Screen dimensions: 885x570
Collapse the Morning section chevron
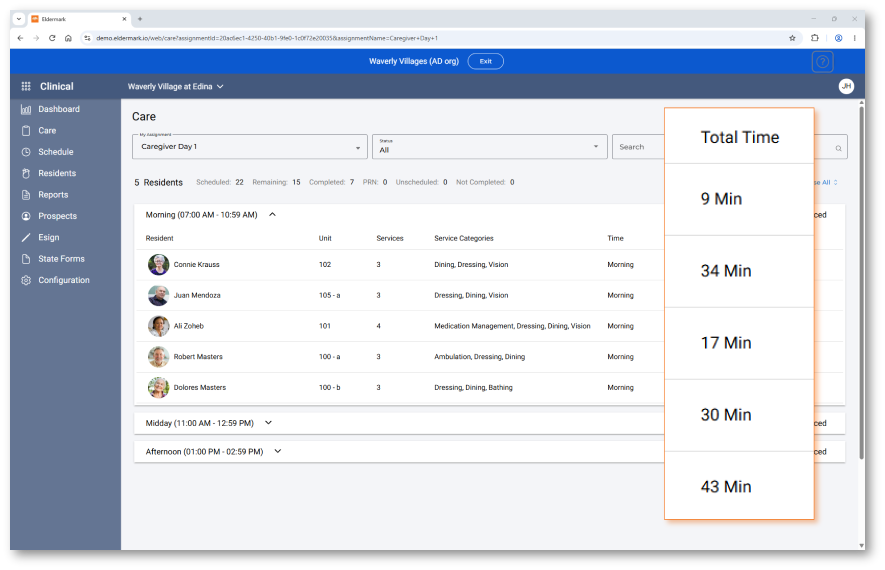[x=272, y=214]
